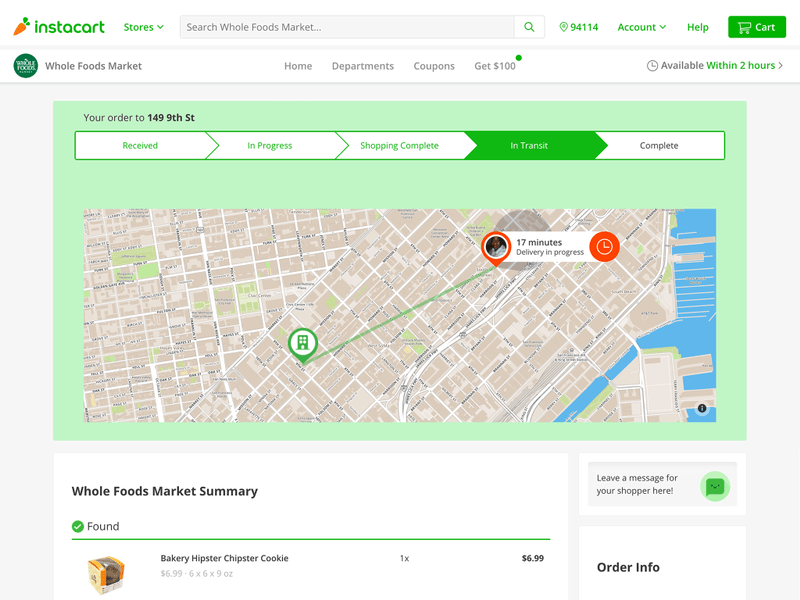Click the shopper photo map pin
Viewport: 800px width, 600px height.
pos(496,247)
